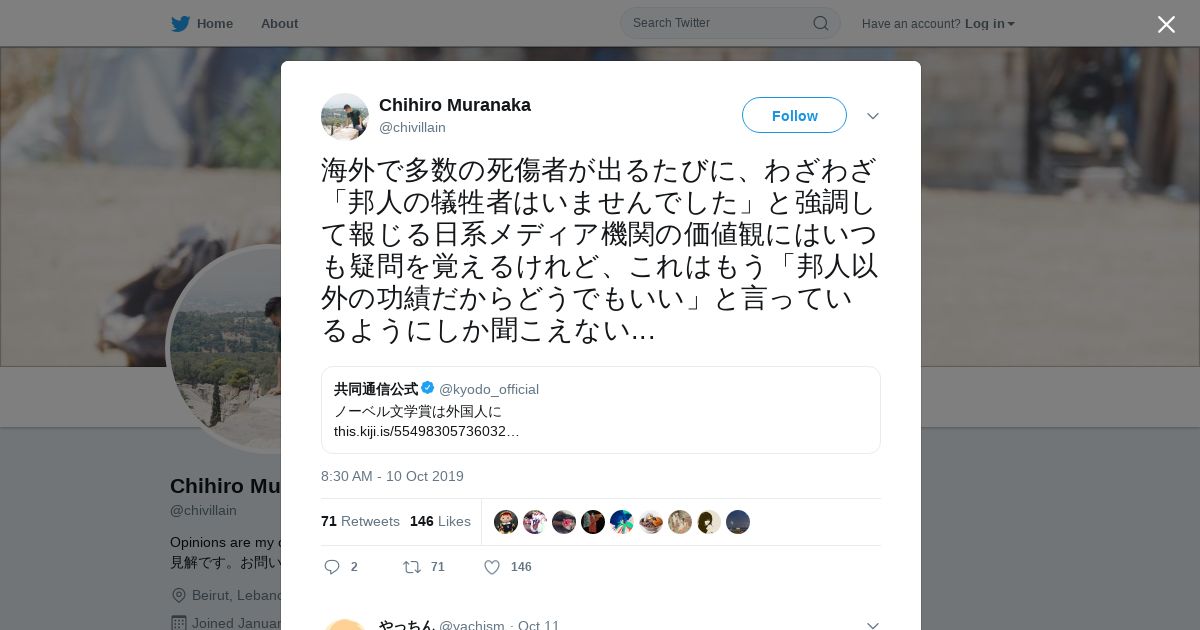Open the tweet timestamp 8:30 AM link
Screen dimensions: 1200x630
pyautogui.click(x=392, y=476)
